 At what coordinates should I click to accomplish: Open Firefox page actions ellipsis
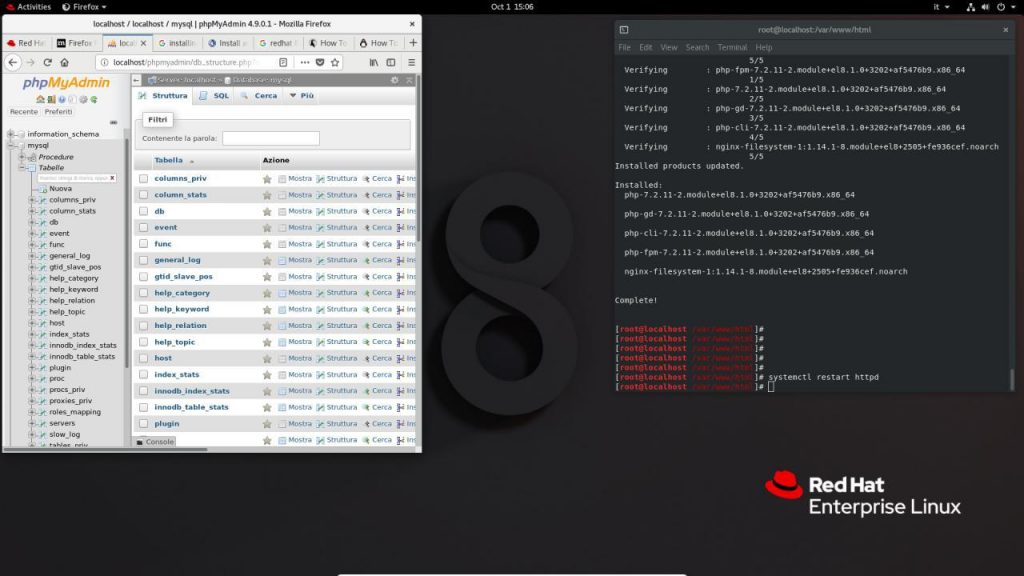(304, 62)
